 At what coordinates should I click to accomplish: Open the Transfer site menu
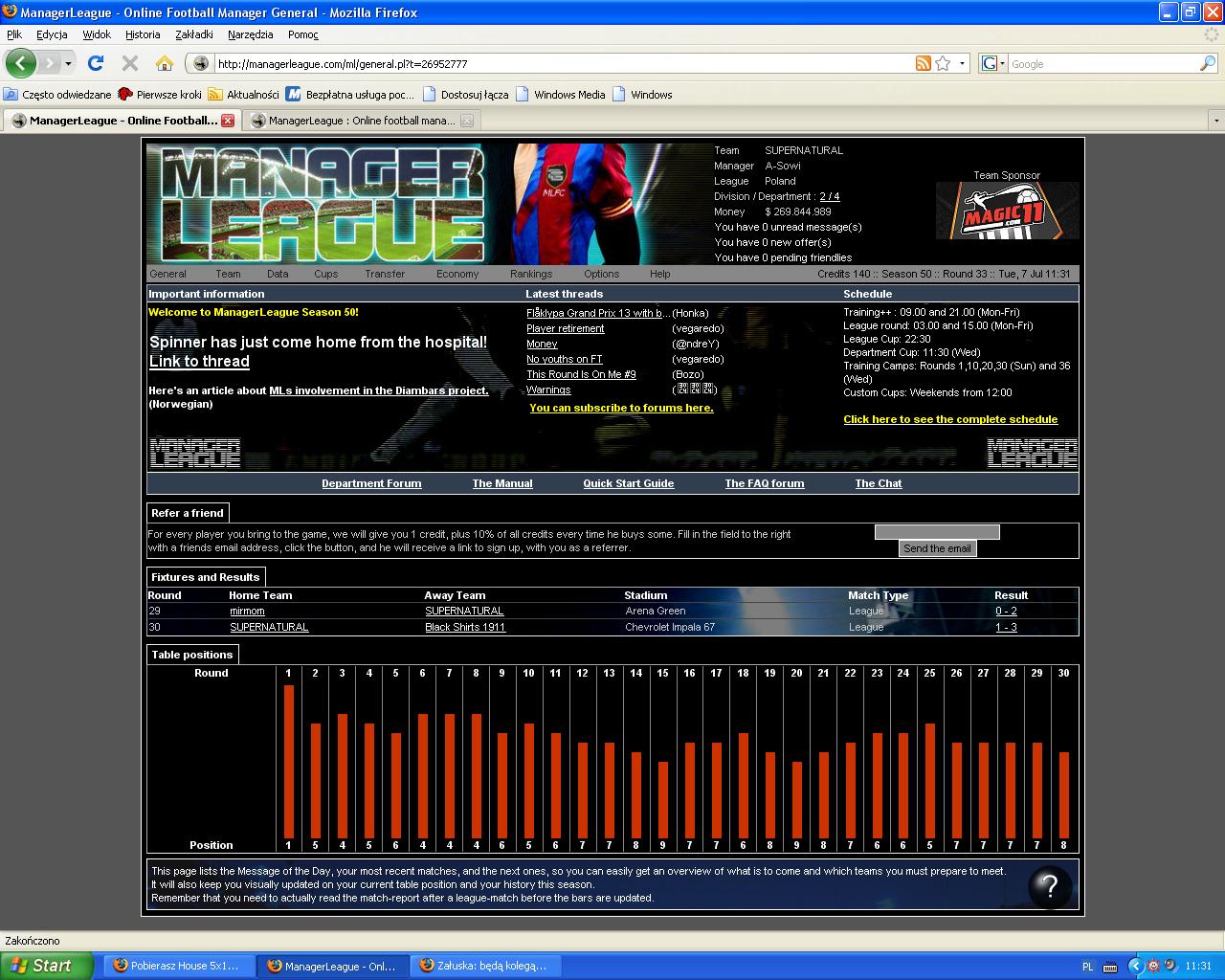click(385, 274)
